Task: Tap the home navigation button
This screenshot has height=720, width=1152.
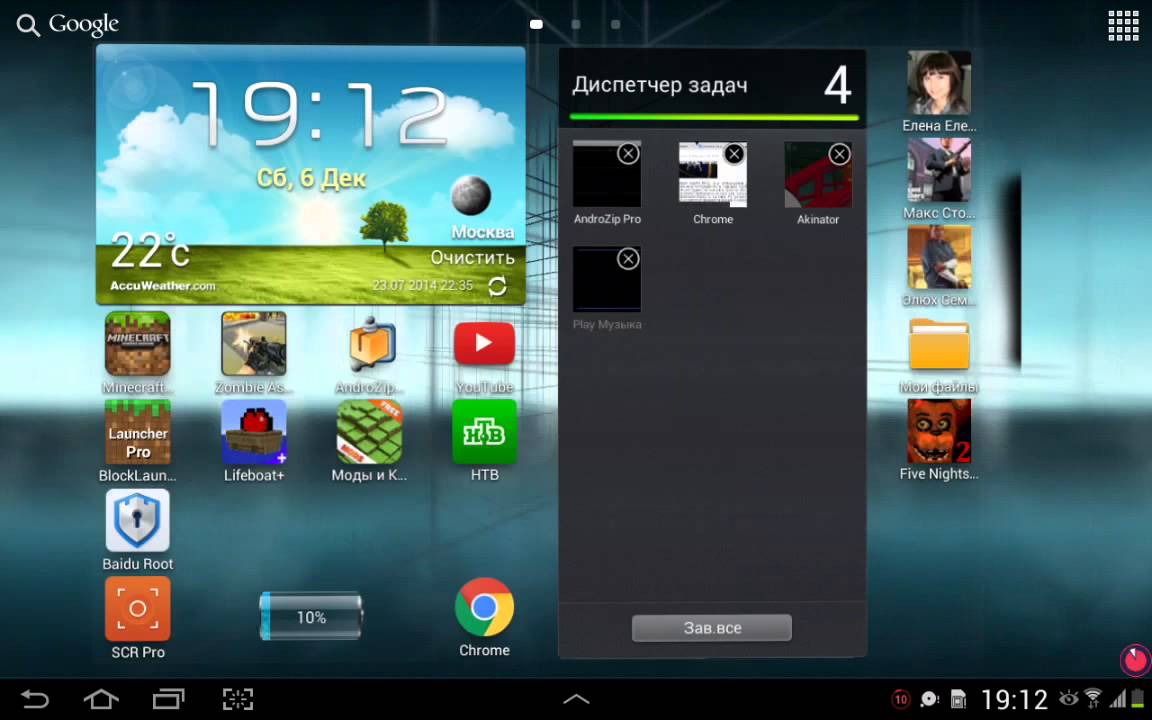Action: (101, 699)
